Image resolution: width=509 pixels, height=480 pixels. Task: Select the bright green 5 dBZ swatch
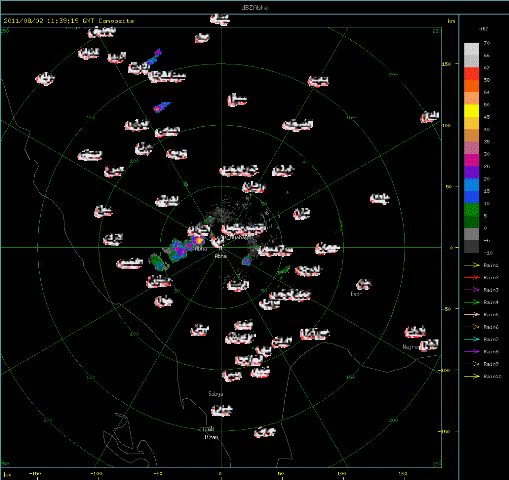pos(471,210)
